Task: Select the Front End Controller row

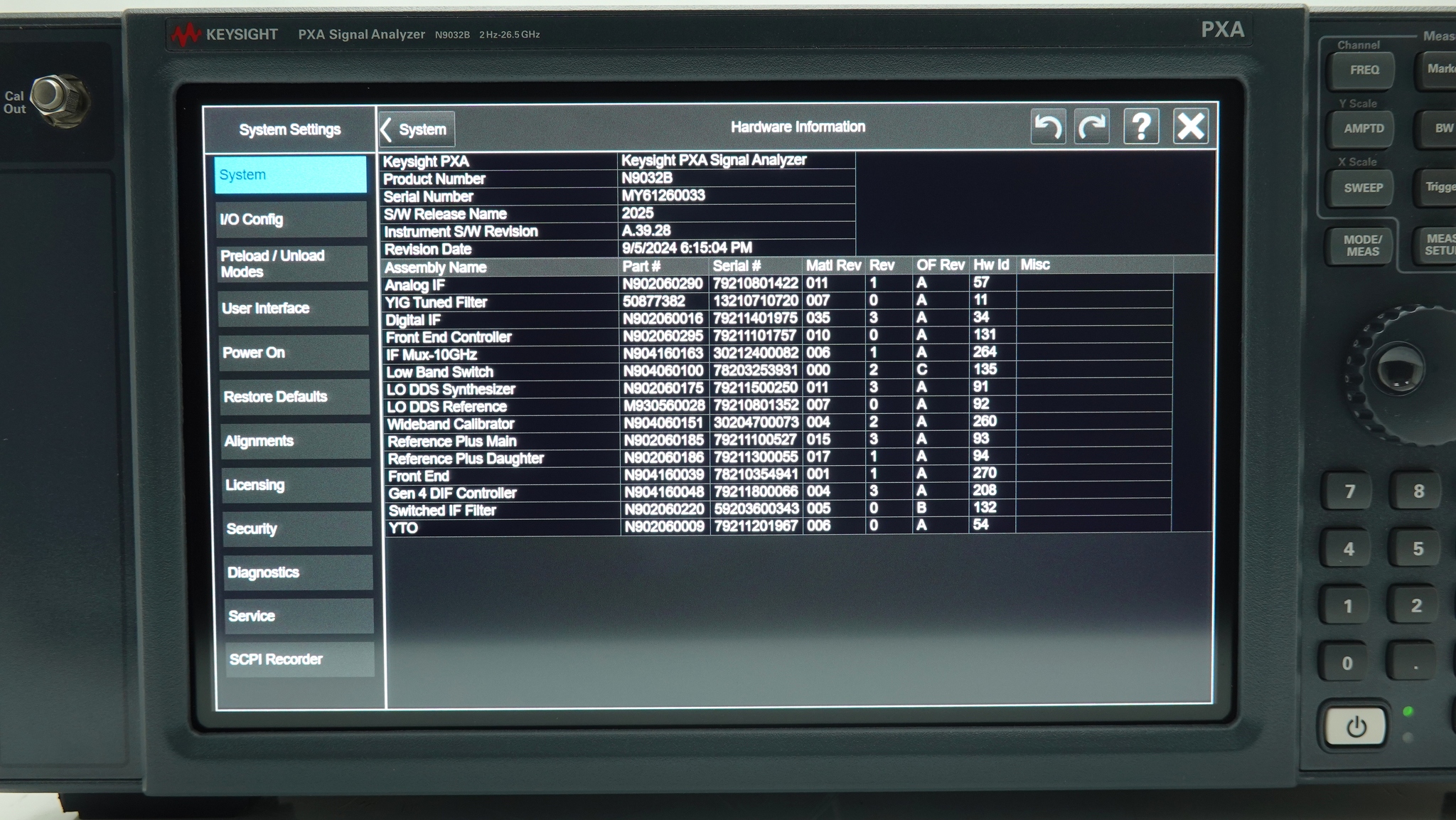Action: tap(778, 336)
